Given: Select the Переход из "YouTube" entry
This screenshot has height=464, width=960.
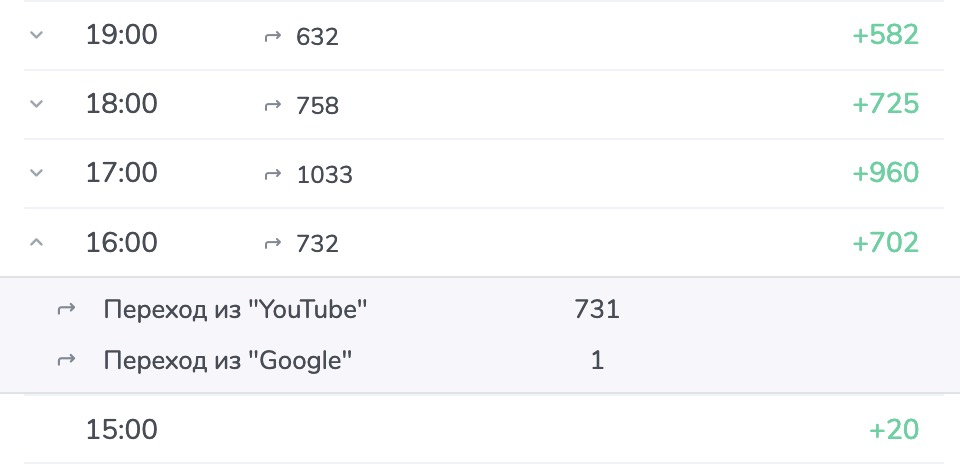Looking at the screenshot, I should coord(235,310).
